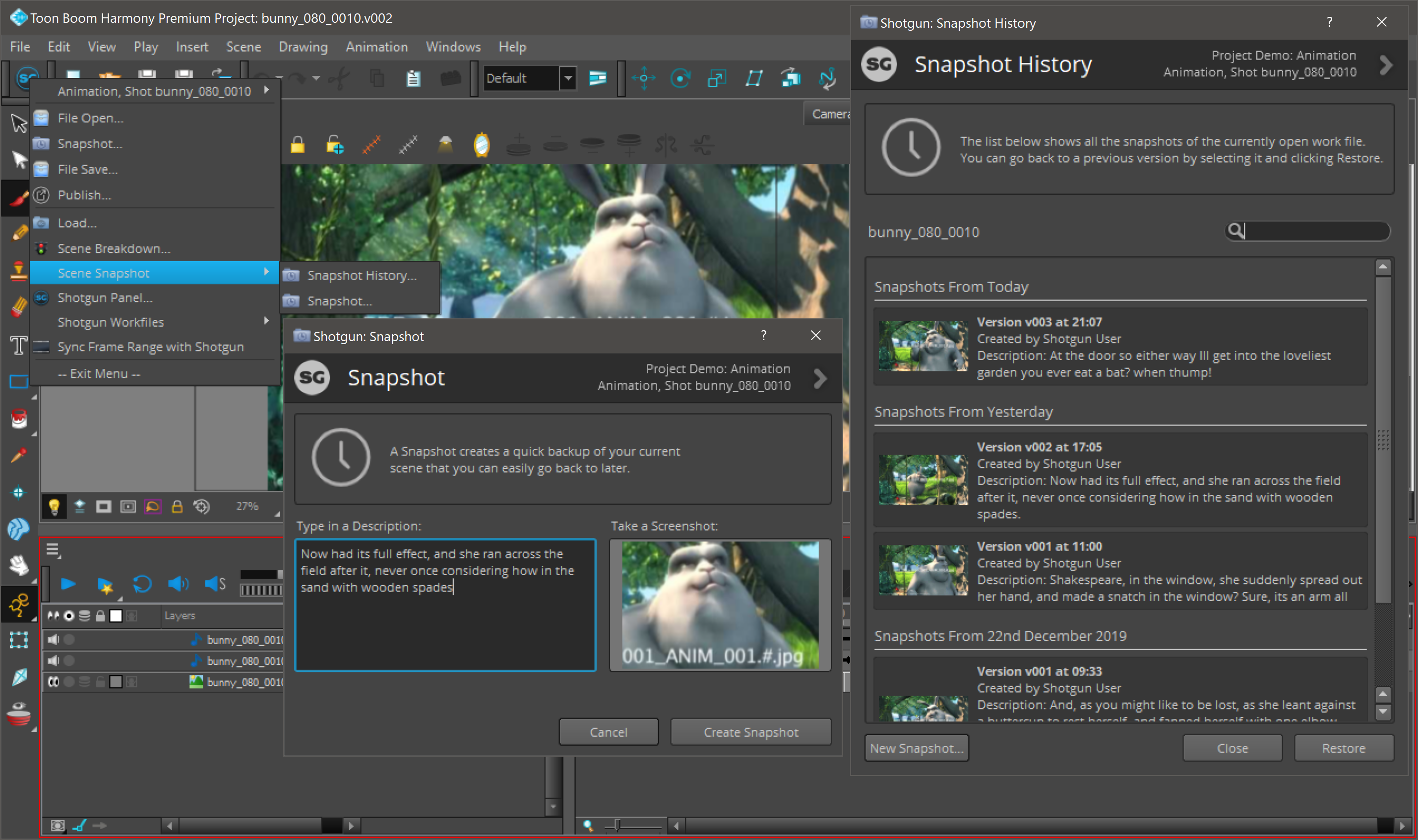The image size is (1418, 840).
Task: Click the Version v002 snapshot thumbnail
Action: [923, 480]
